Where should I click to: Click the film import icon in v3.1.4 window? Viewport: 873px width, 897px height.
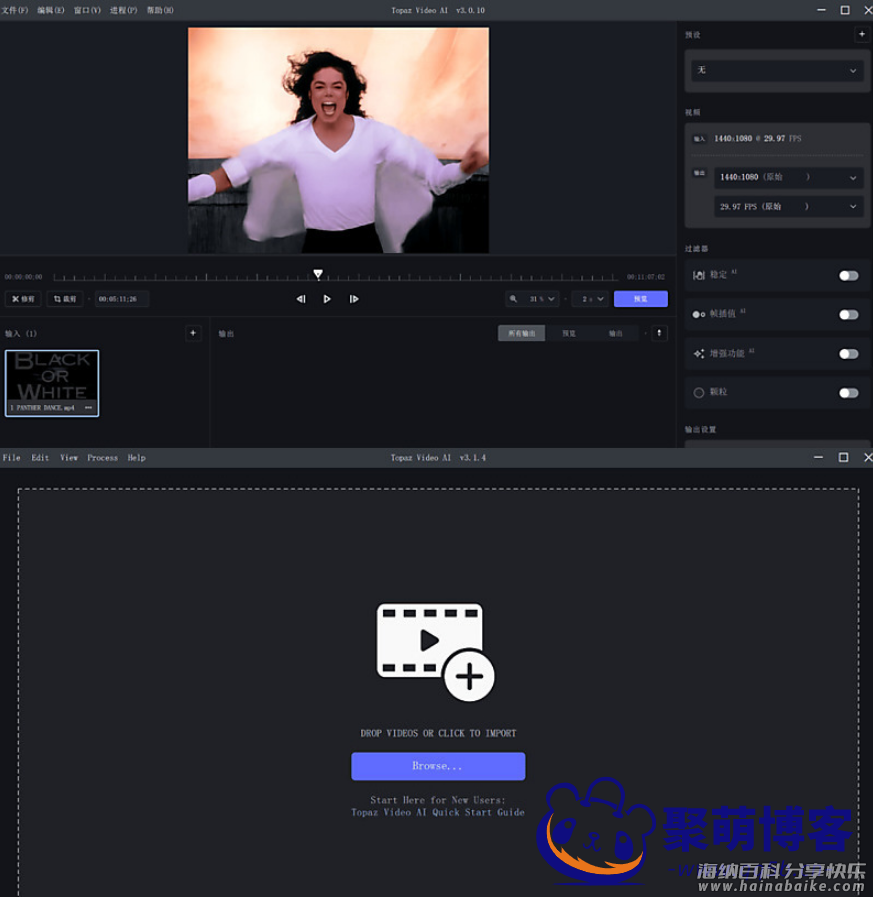(x=435, y=652)
